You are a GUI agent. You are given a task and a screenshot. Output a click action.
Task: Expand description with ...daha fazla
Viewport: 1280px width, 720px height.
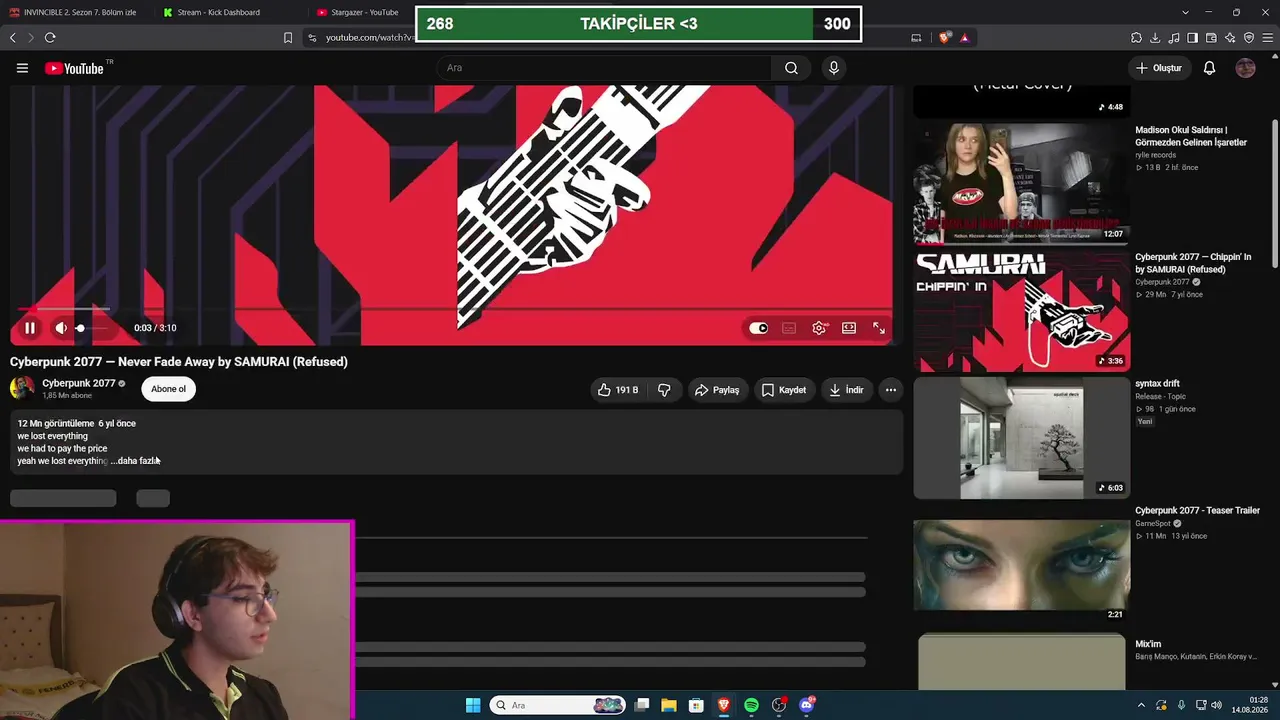[135, 461]
